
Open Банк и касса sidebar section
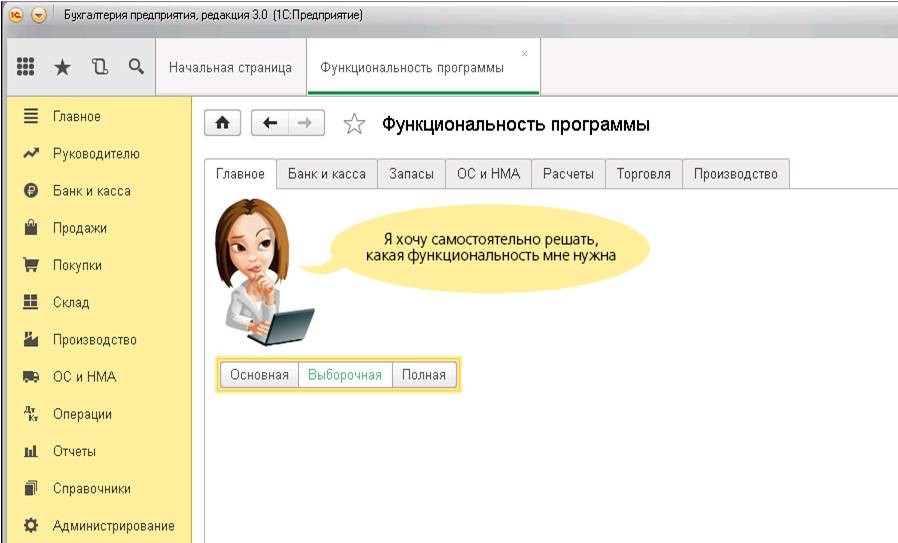[91, 191]
